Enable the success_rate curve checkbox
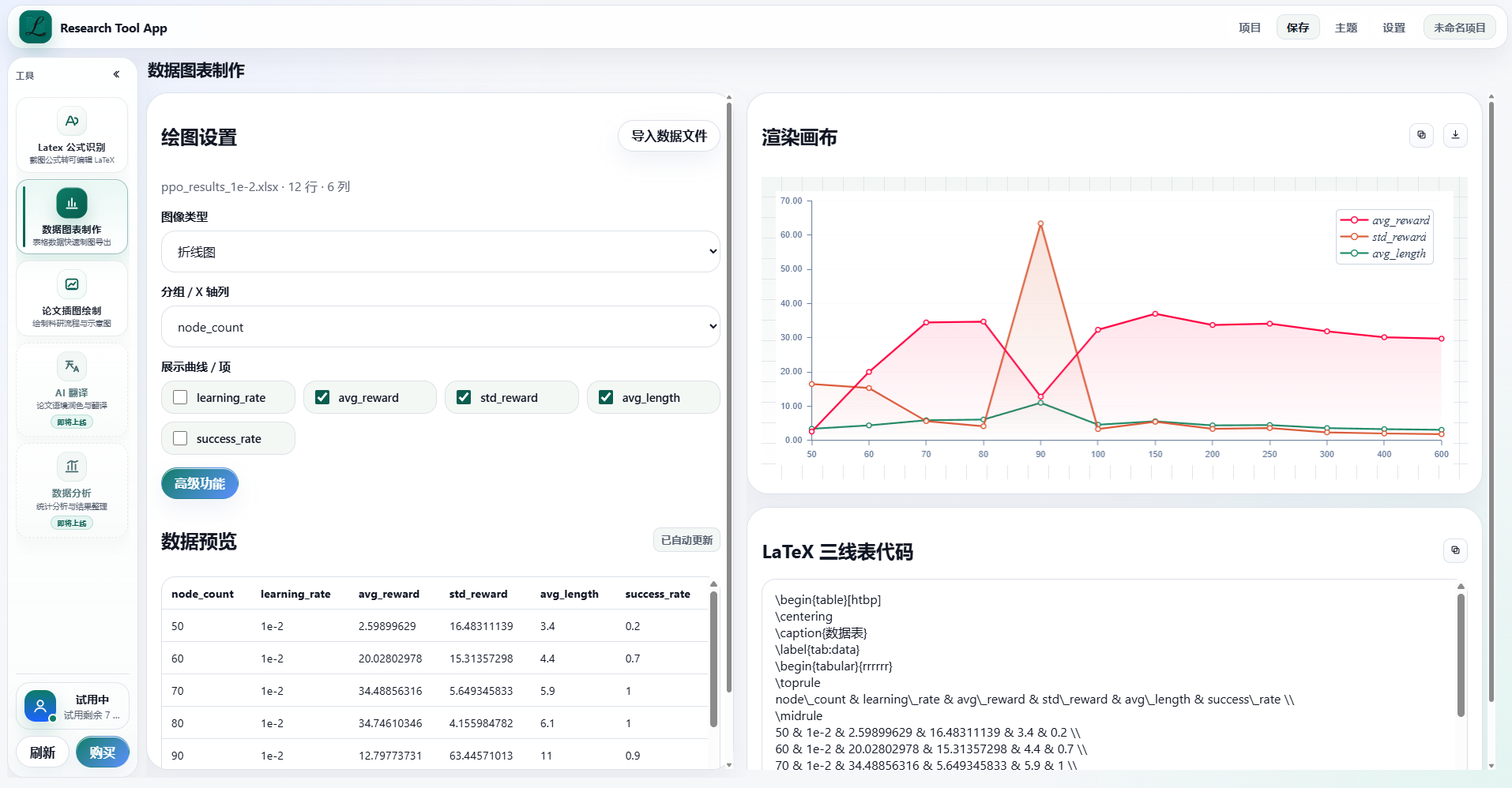The height and width of the screenshot is (788, 1512). [x=180, y=438]
